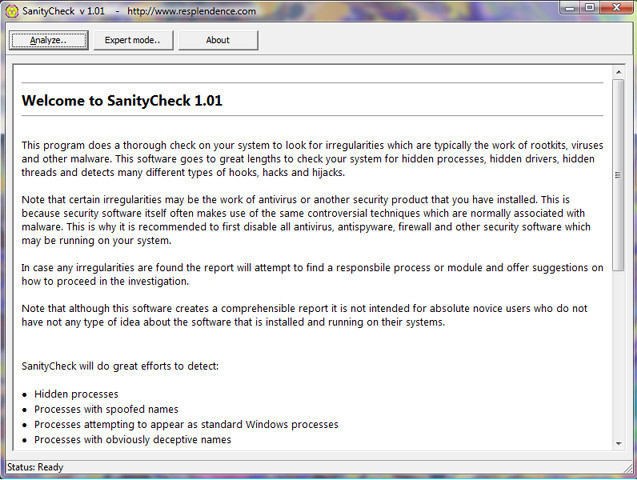Click the vertical scrollbar thumb
The height and width of the screenshot is (480, 637).
click(618, 175)
